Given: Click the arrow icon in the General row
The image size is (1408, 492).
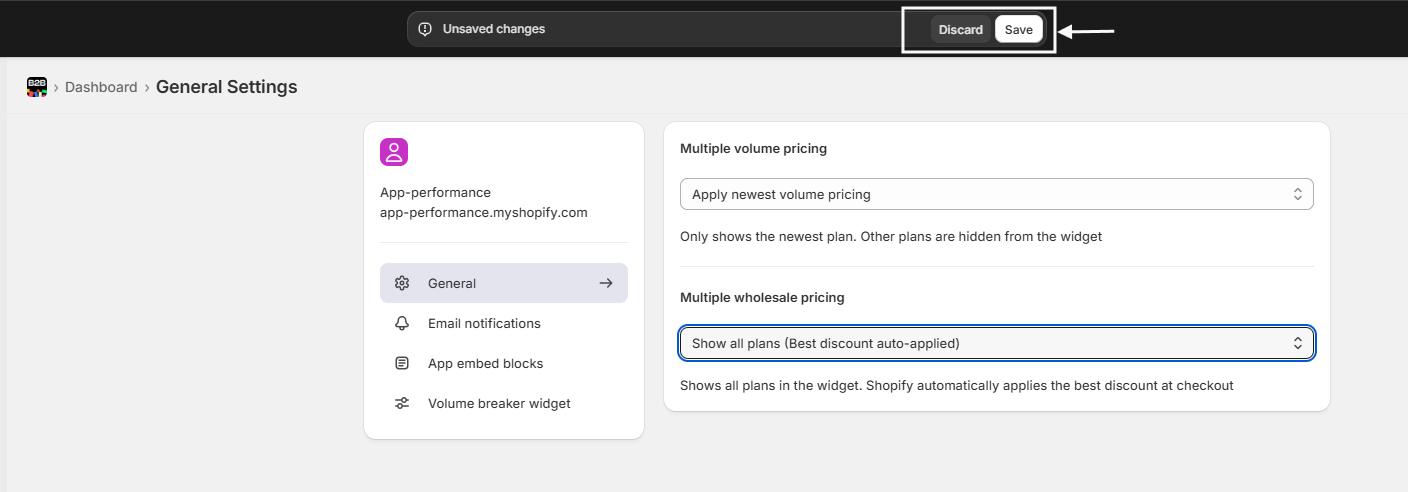Looking at the screenshot, I should point(606,283).
